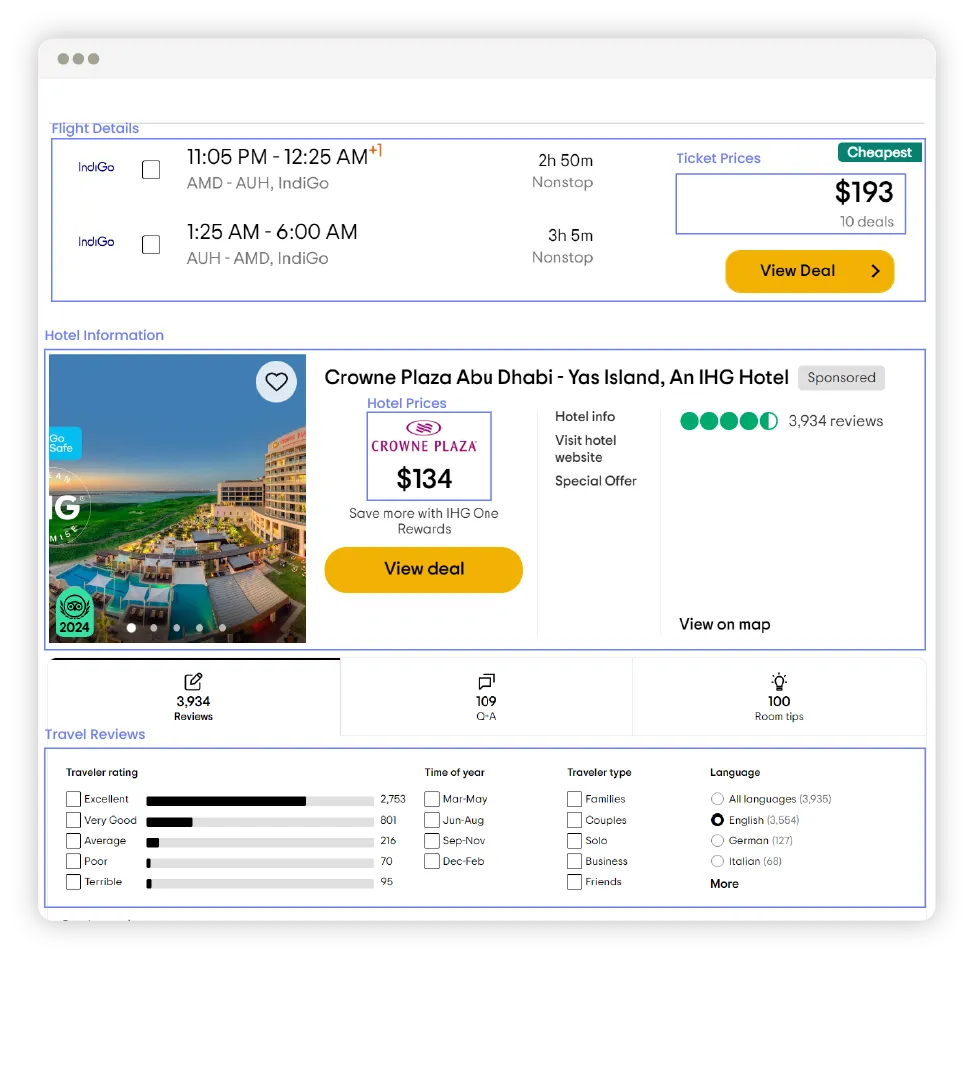The width and height of the screenshot is (974, 1088).
Task: Open the Hotel info link
Action: click(585, 416)
